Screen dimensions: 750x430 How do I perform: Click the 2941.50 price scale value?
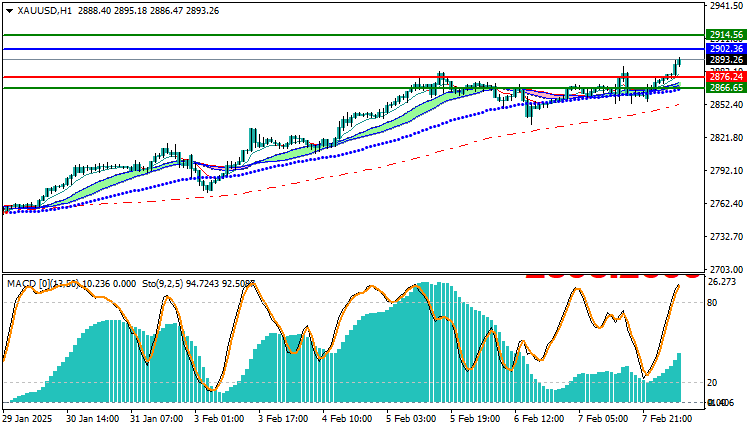point(726,6)
